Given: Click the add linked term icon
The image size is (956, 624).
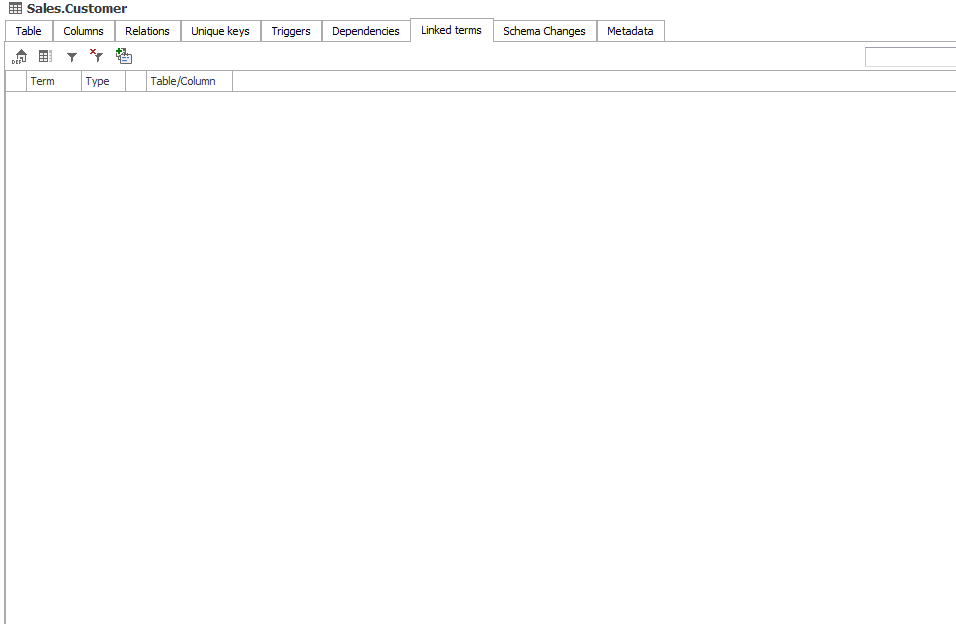Looking at the screenshot, I should pos(124,57).
